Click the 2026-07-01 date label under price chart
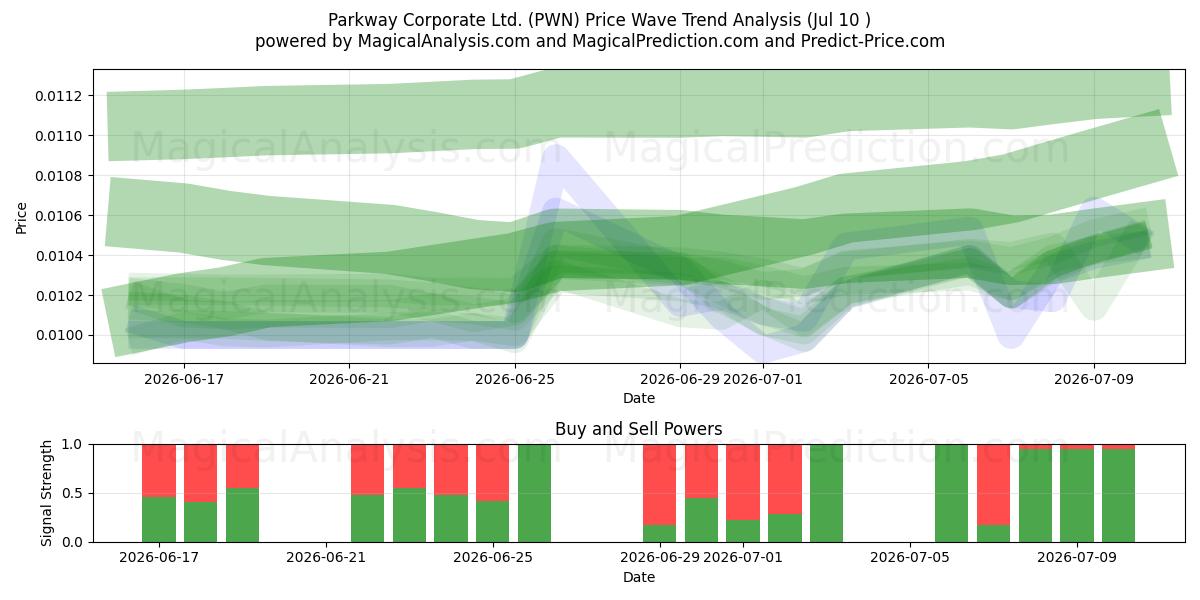The image size is (1200, 600). [763, 379]
